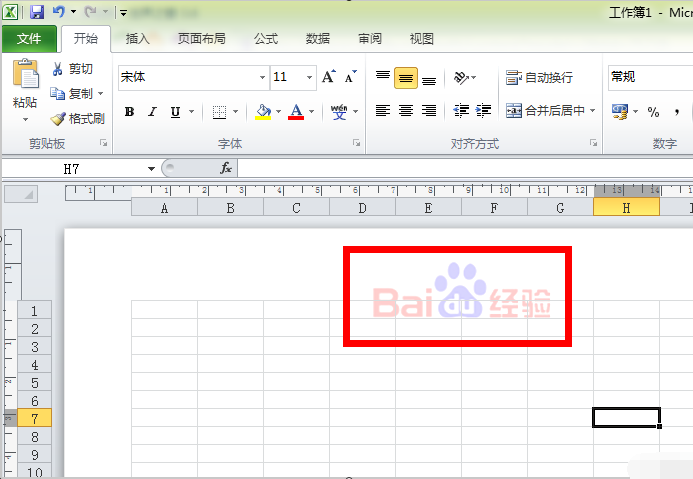Image resolution: width=693 pixels, height=479 pixels.
Task: Toggle Underline formatting
Action: 175,112
